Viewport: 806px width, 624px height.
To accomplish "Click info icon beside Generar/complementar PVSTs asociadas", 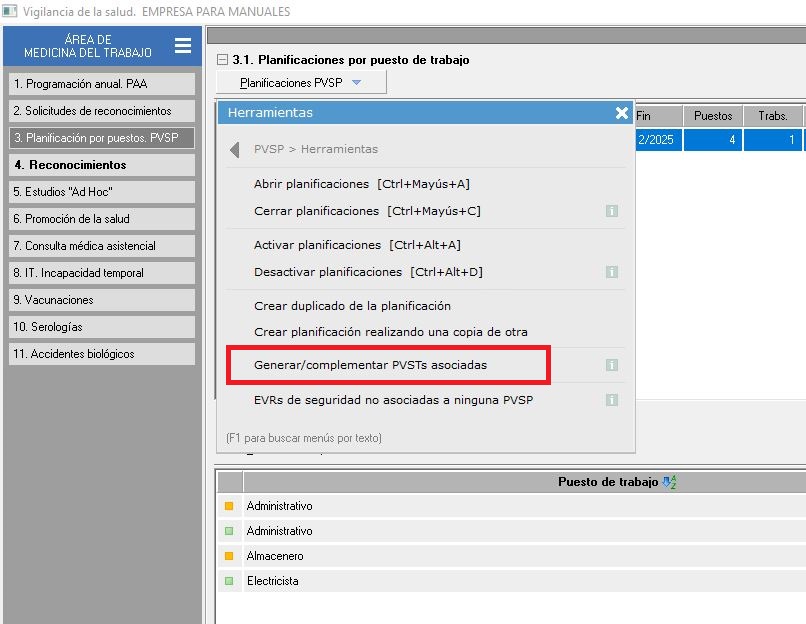I will click(611, 366).
